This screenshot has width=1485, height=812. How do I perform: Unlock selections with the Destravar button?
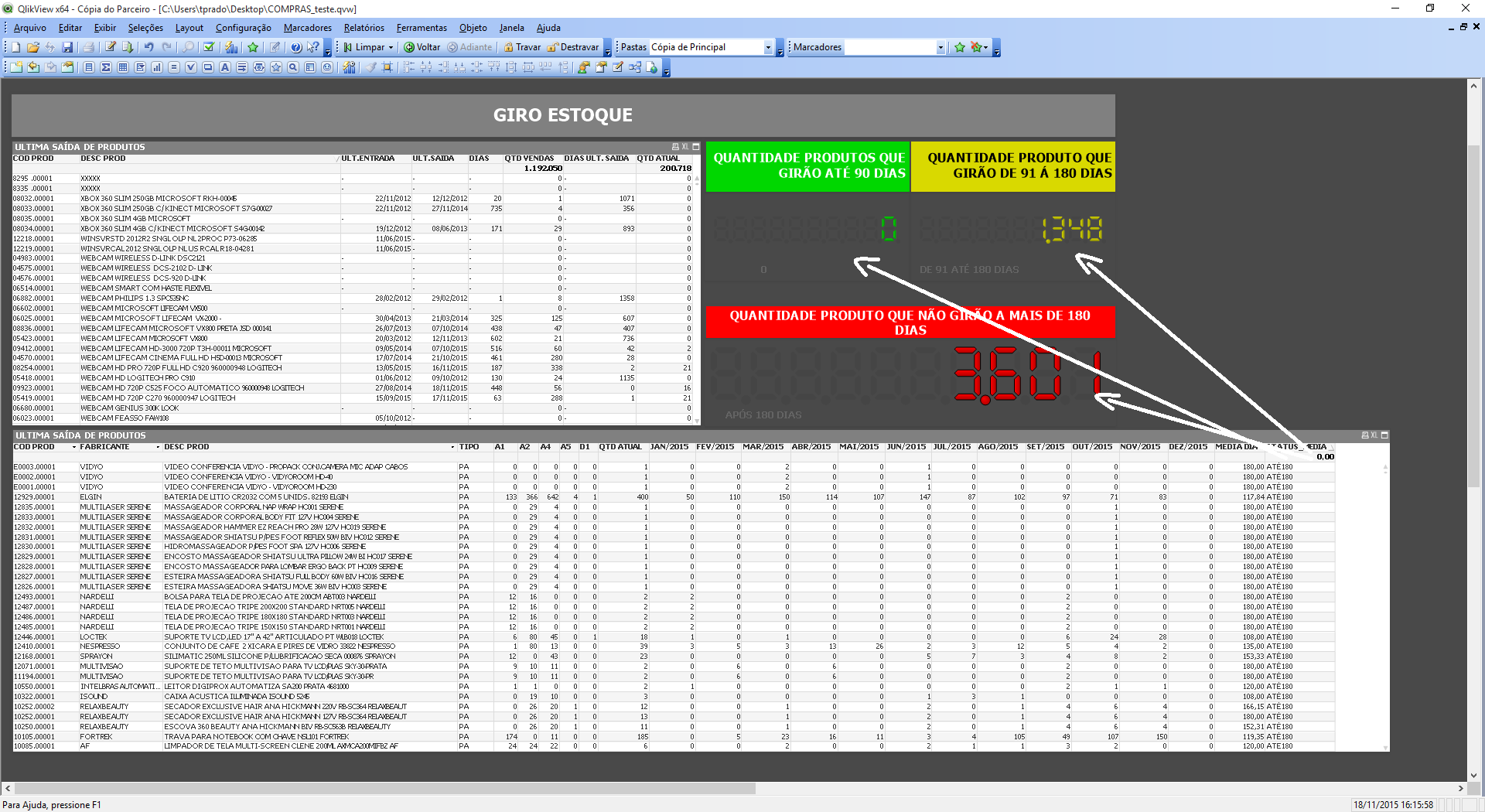point(573,47)
